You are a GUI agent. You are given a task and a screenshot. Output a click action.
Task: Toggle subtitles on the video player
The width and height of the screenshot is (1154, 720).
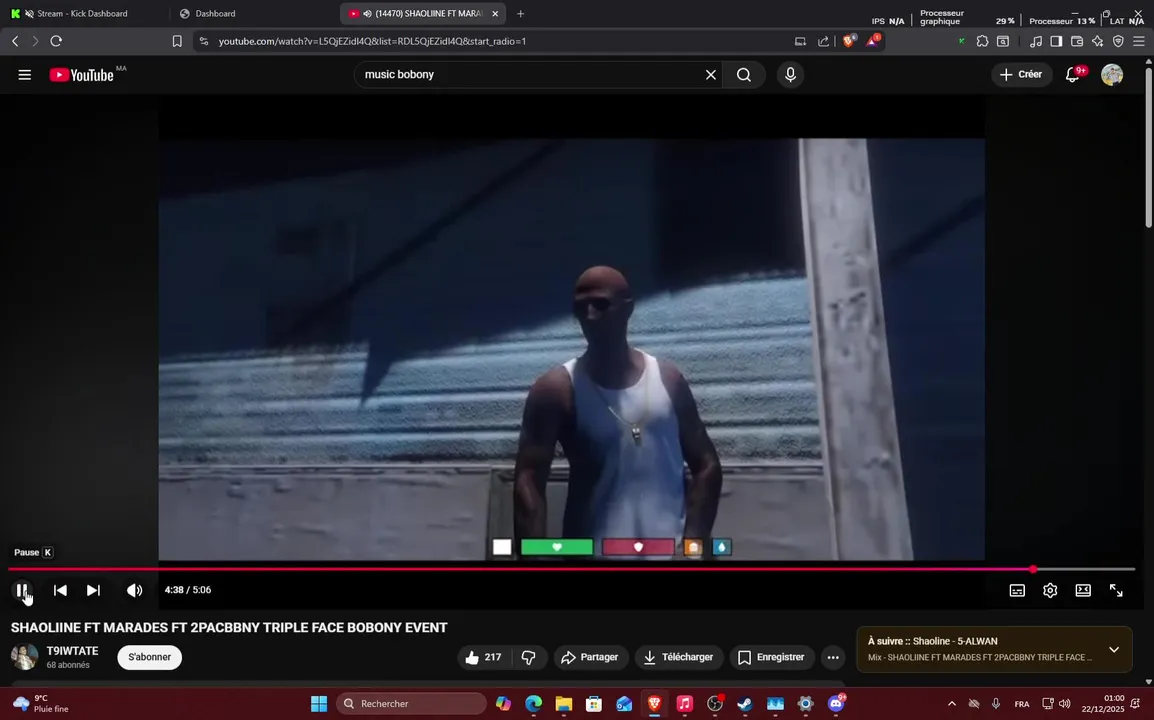[x=1017, y=590]
